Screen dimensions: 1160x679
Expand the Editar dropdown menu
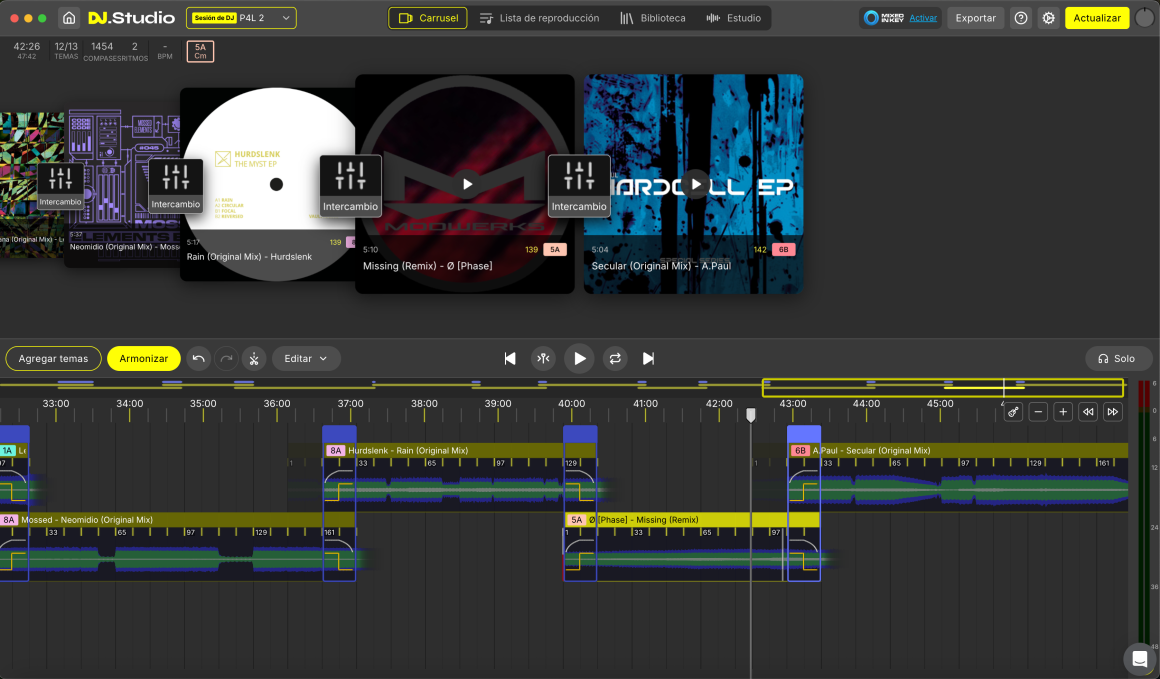click(306, 359)
